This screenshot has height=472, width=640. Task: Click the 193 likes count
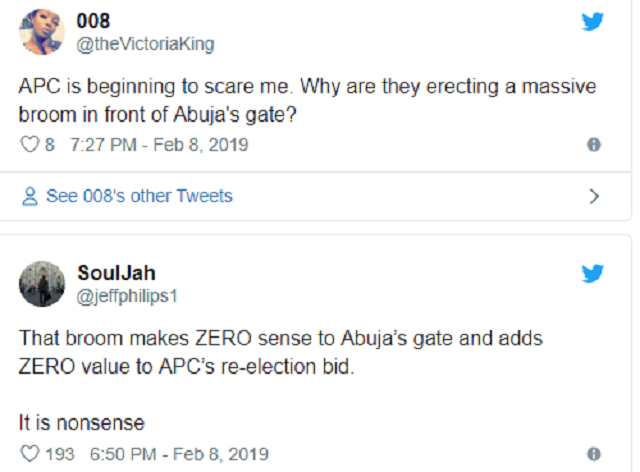[x=60, y=454]
